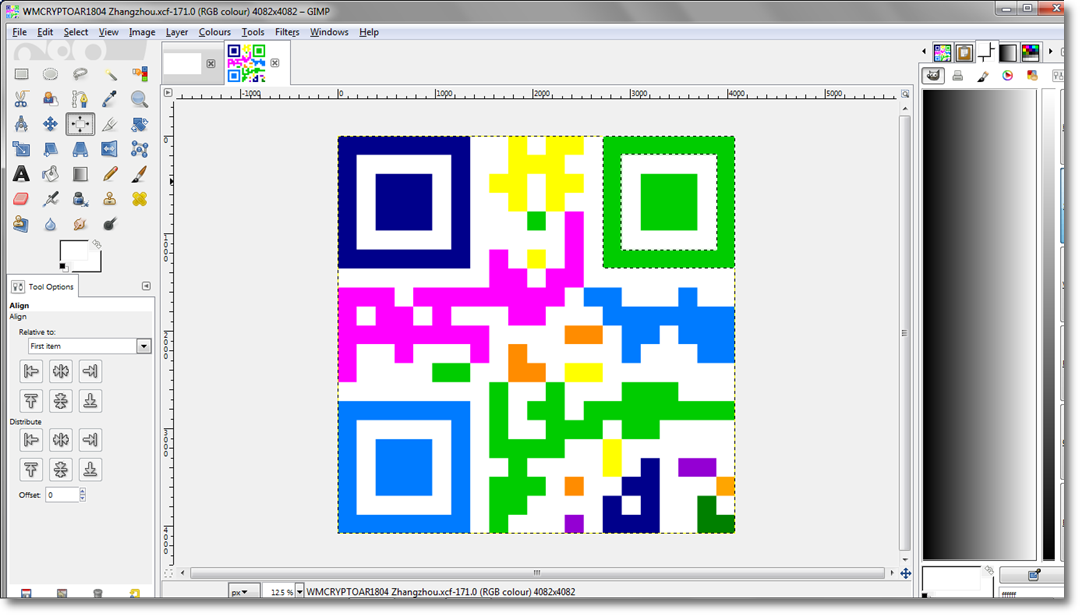The width and height of the screenshot is (1080, 615).
Task: Distribute left edges of targets
Action: (31, 439)
